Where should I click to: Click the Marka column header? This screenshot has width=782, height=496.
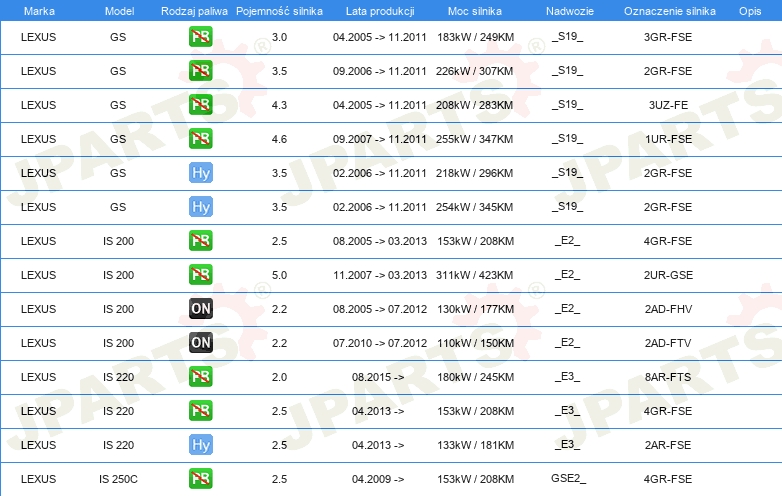click(x=39, y=11)
